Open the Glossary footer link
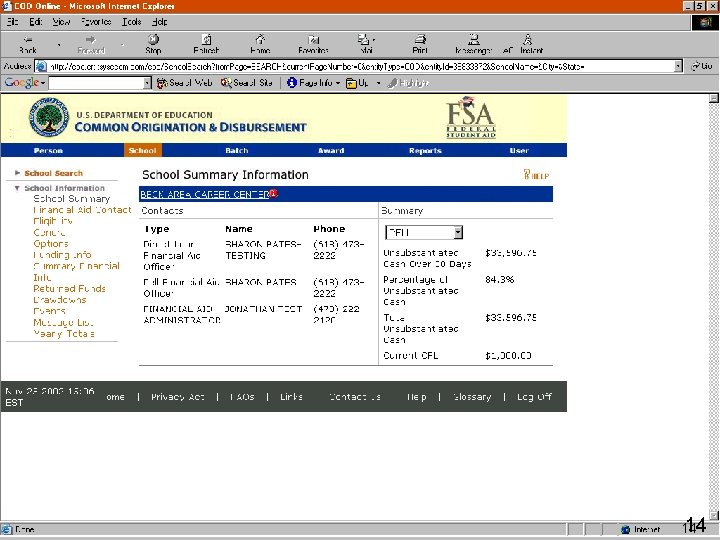This screenshot has width=720, height=540. click(x=472, y=397)
